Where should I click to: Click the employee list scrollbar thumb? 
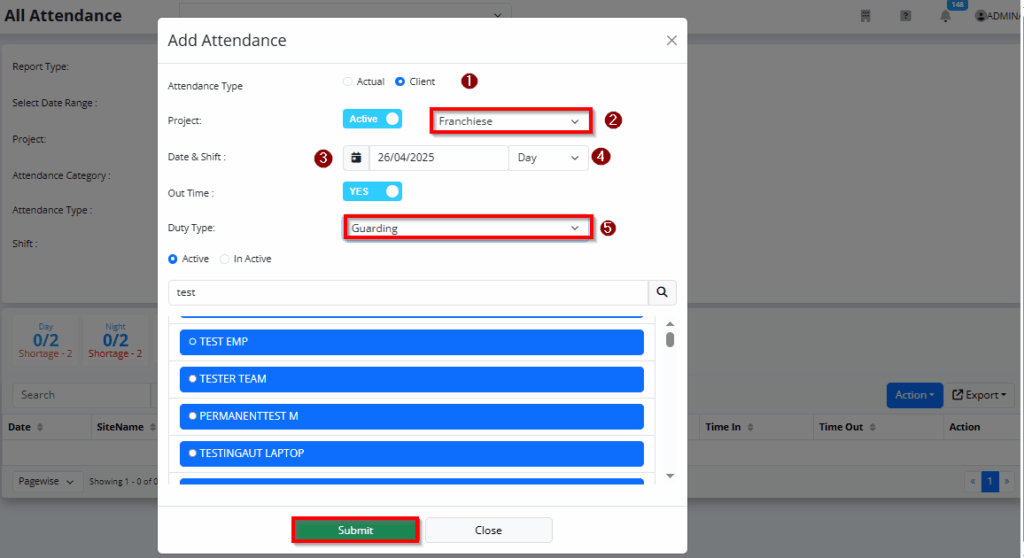(670, 340)
